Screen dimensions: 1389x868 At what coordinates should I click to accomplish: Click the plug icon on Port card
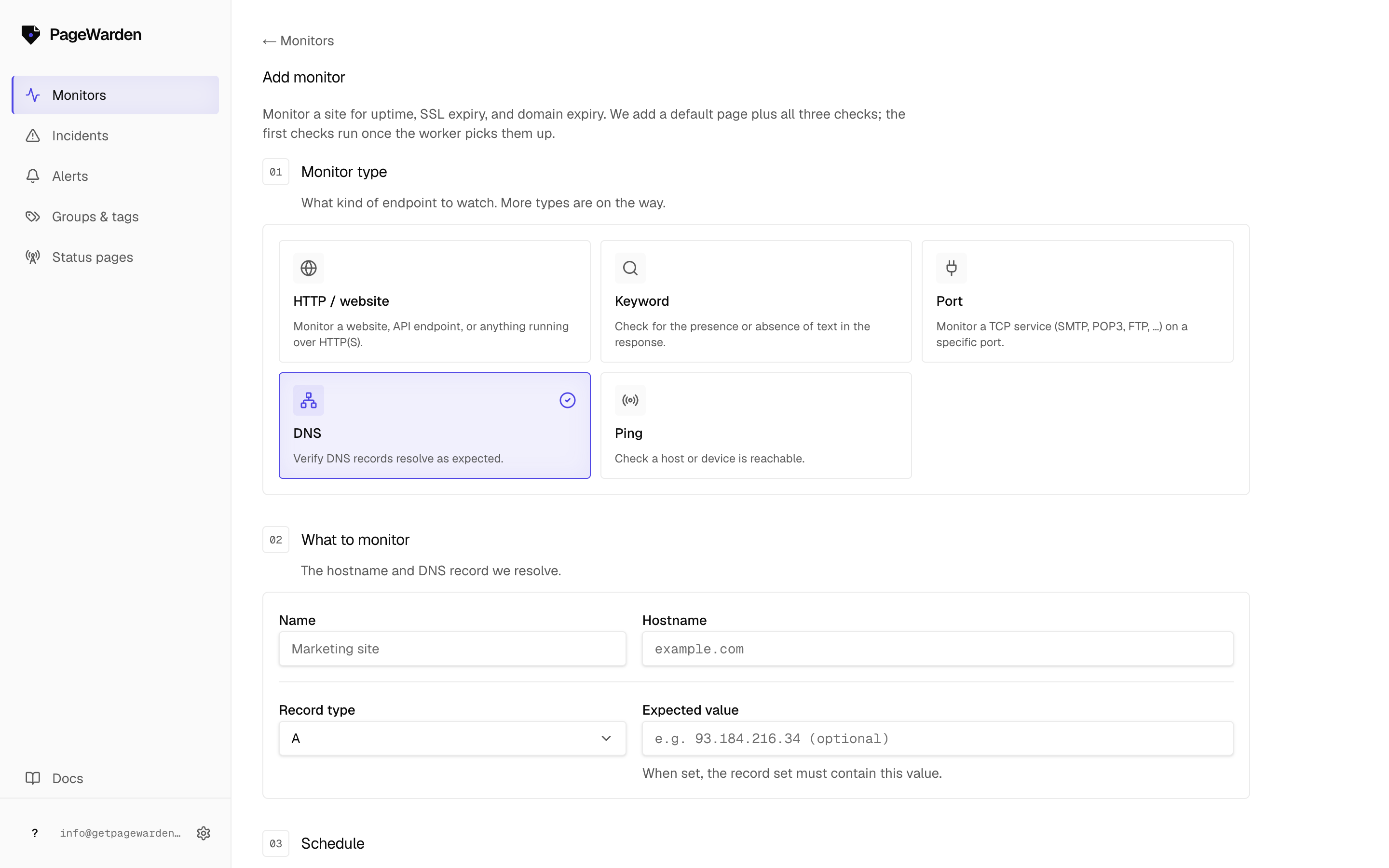952,268
